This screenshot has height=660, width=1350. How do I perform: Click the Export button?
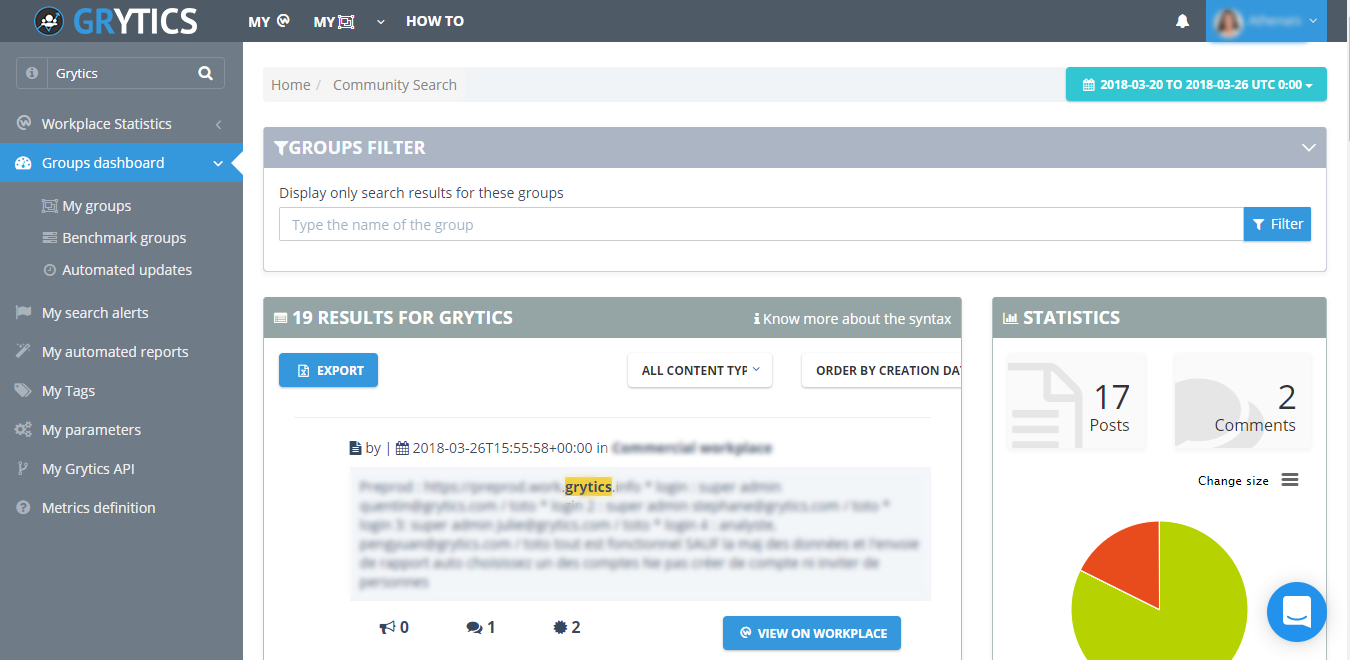click(x=328, y=370)
